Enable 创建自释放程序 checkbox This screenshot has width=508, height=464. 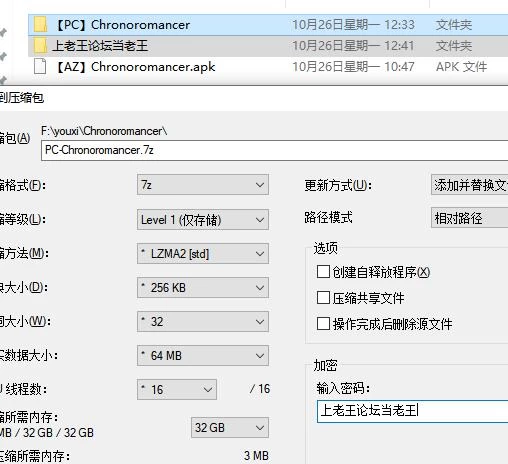pos(323,272)
